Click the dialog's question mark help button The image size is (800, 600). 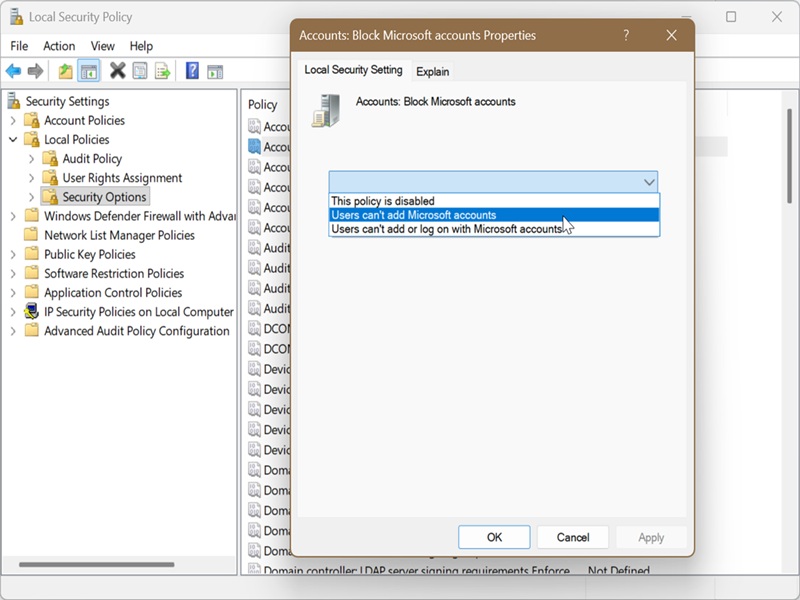click(626, 35)
